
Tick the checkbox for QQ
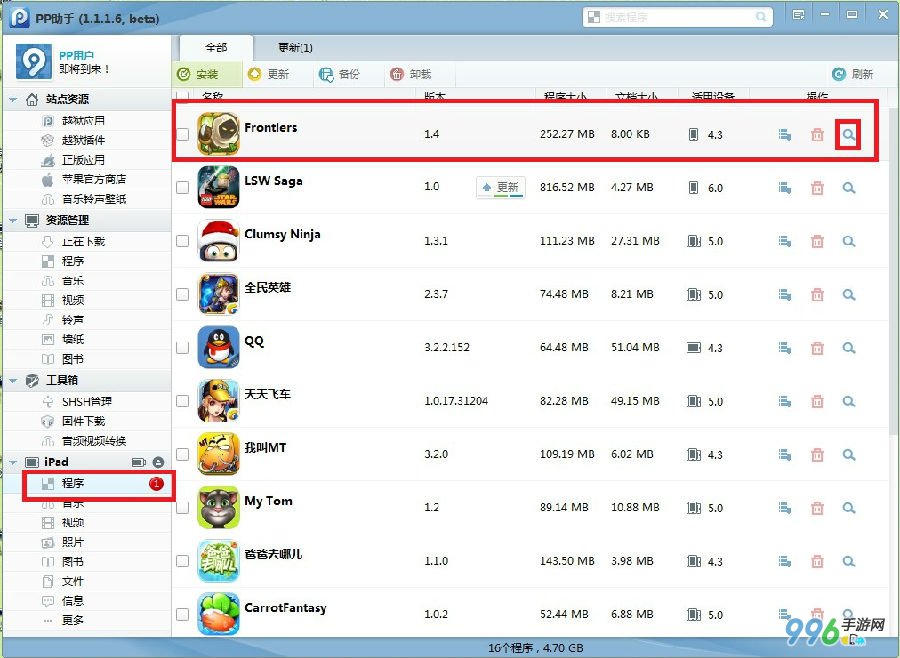click(x=183, y=347)
